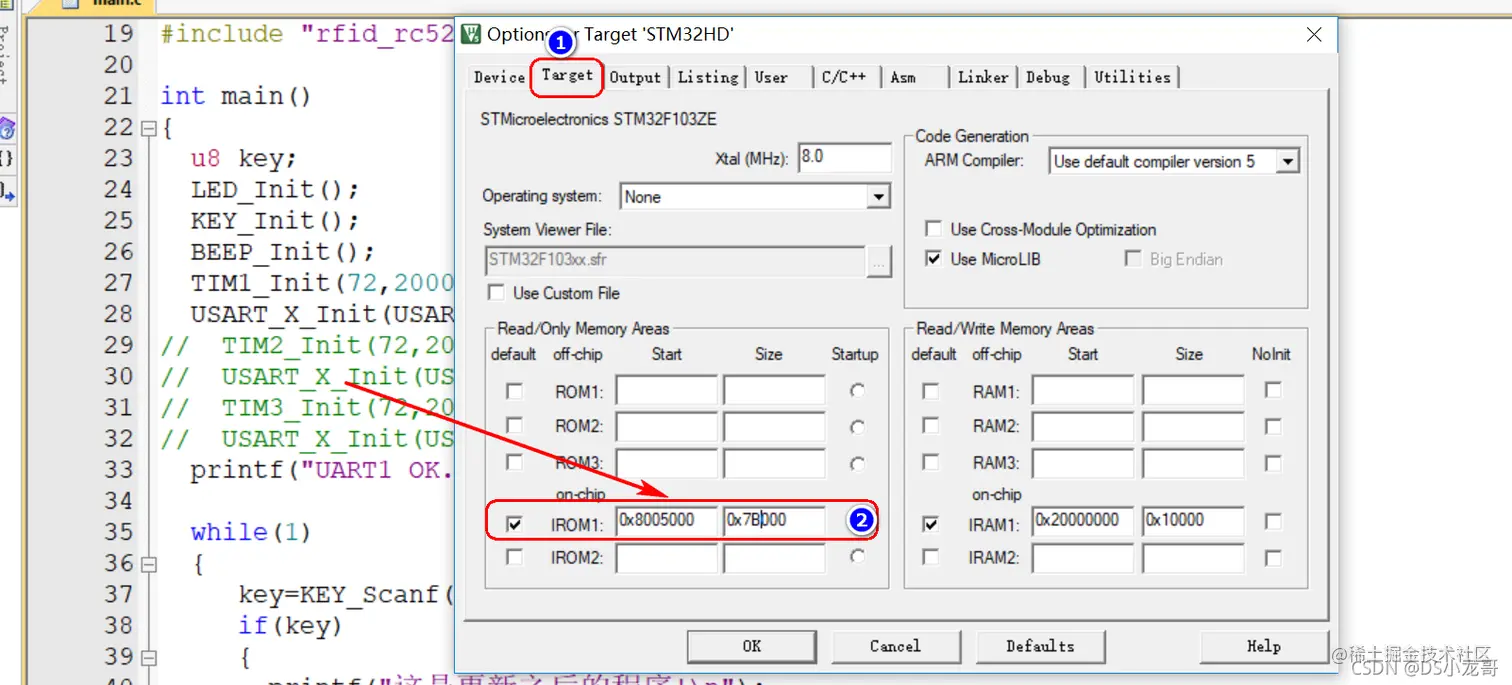This screenshot has width=1512, height=685.
Task: Click the 'BEEP_Init();' line in editor
Action: click(x=283, y=252)
